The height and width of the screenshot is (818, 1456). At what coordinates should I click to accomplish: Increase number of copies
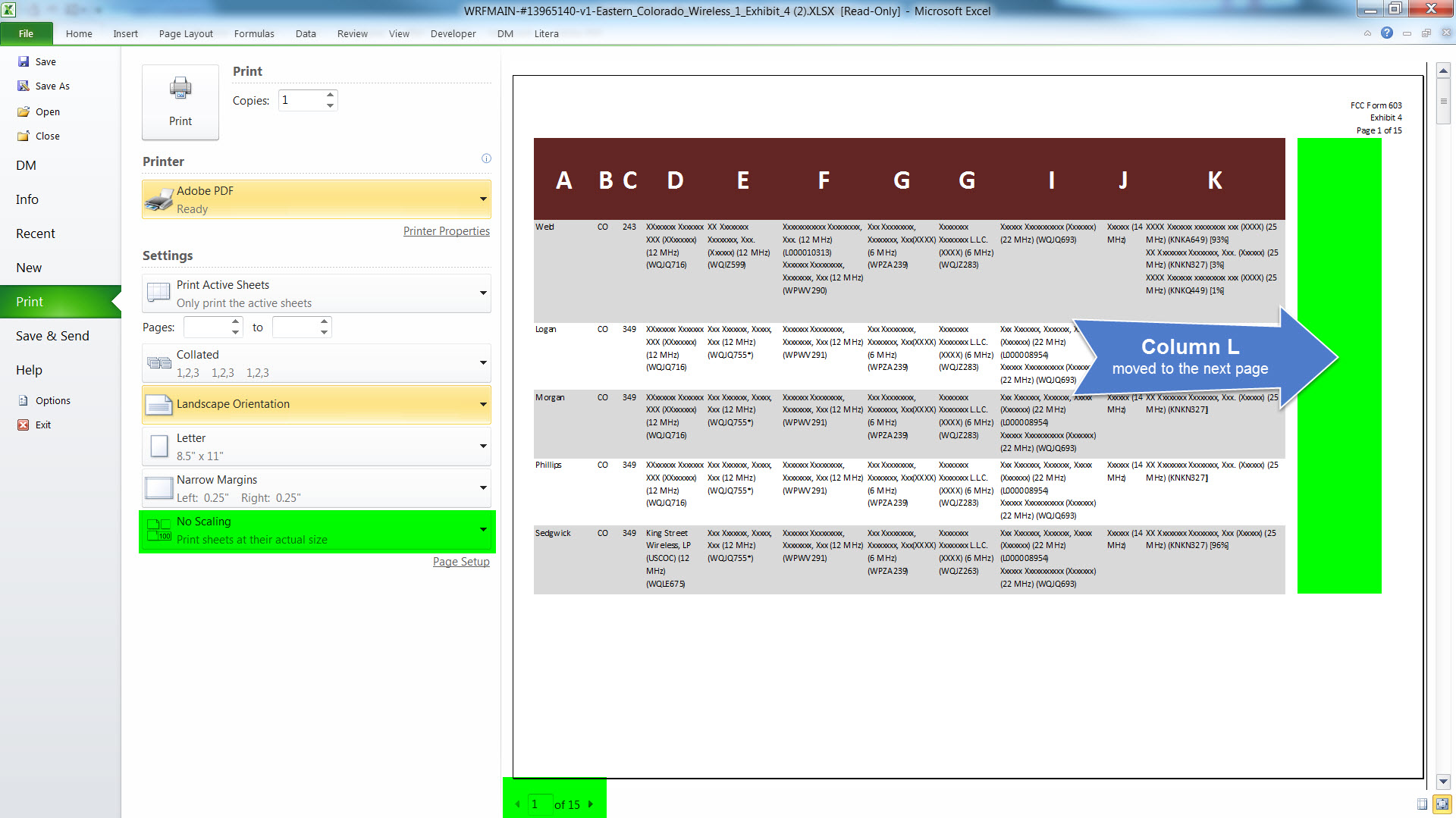(330, 95)
